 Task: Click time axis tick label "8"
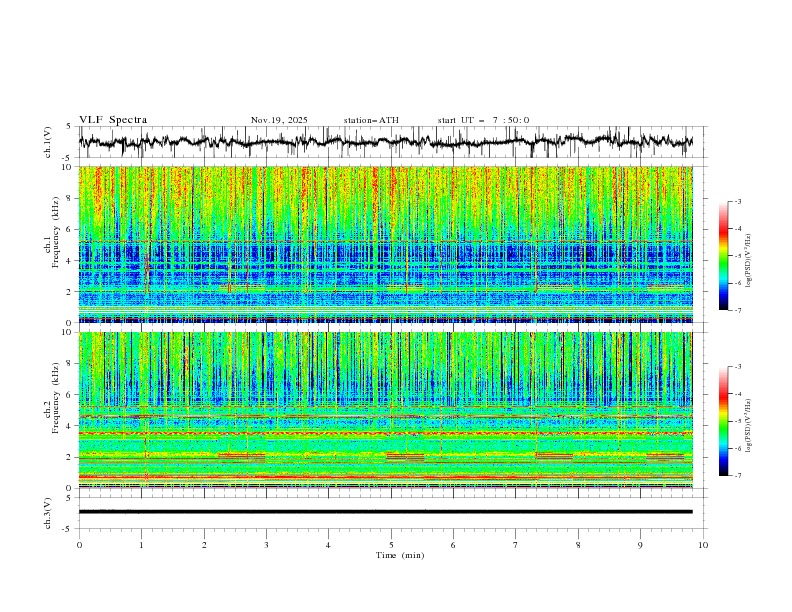tap(578, 545)
